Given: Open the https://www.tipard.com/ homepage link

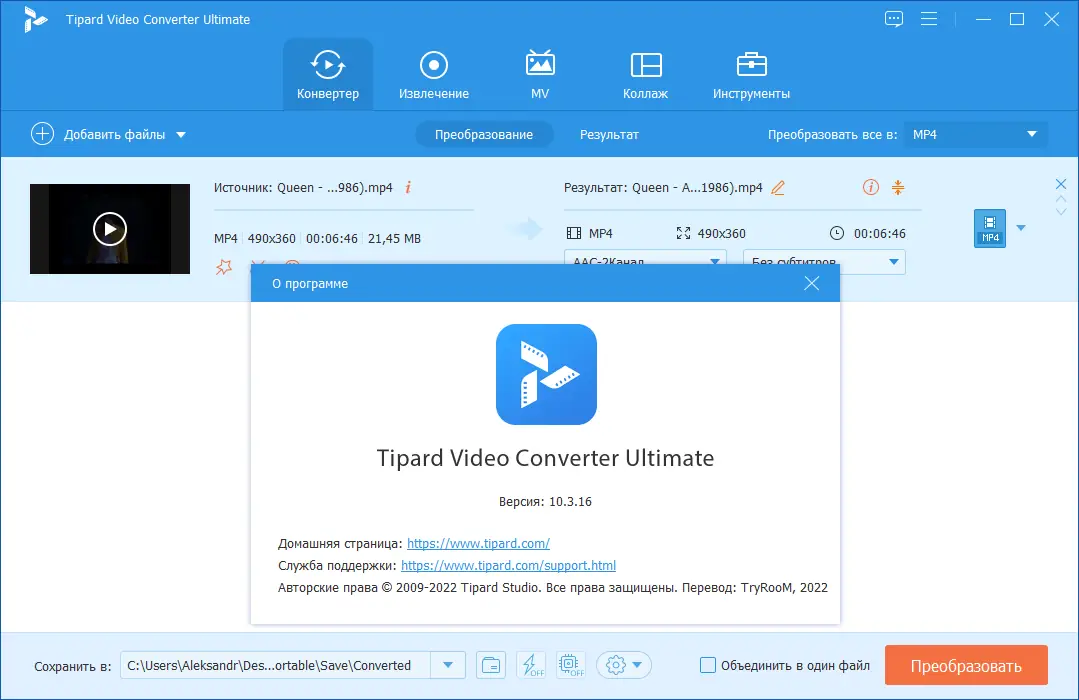Looking at the screenshot, I should [478, 543].
